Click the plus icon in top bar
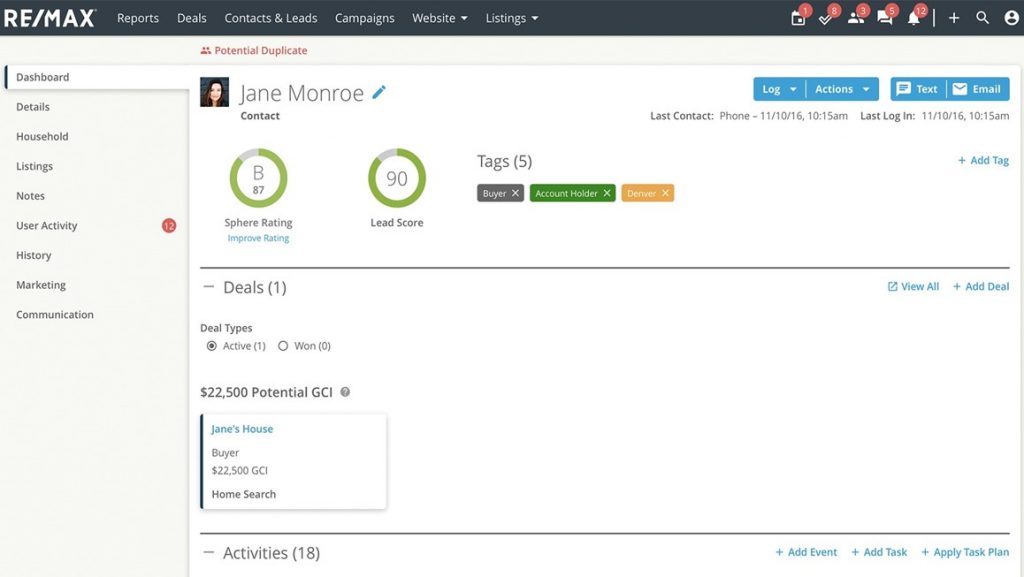Viewport: 1024px width, 577px height. pos(954,18)
